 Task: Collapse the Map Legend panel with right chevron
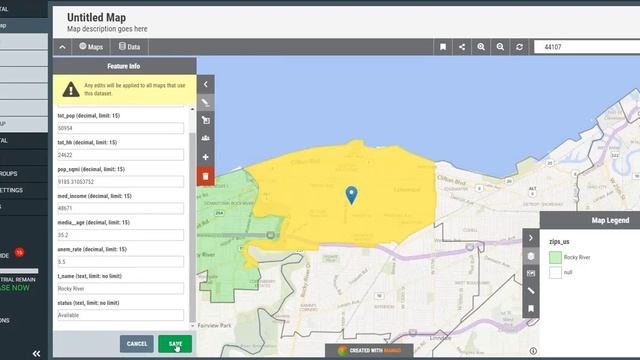click(x=531, y=238)
